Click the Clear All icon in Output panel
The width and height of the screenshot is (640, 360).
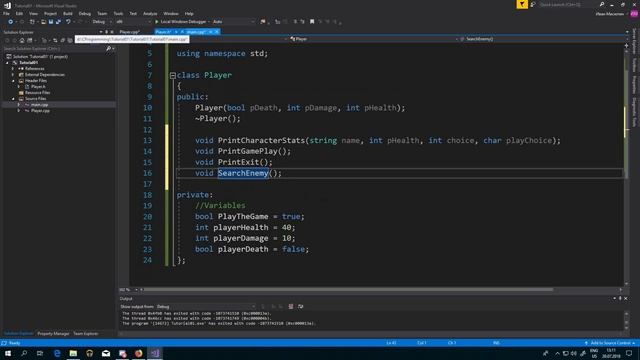pyautogui.click(x=291, y=307)
